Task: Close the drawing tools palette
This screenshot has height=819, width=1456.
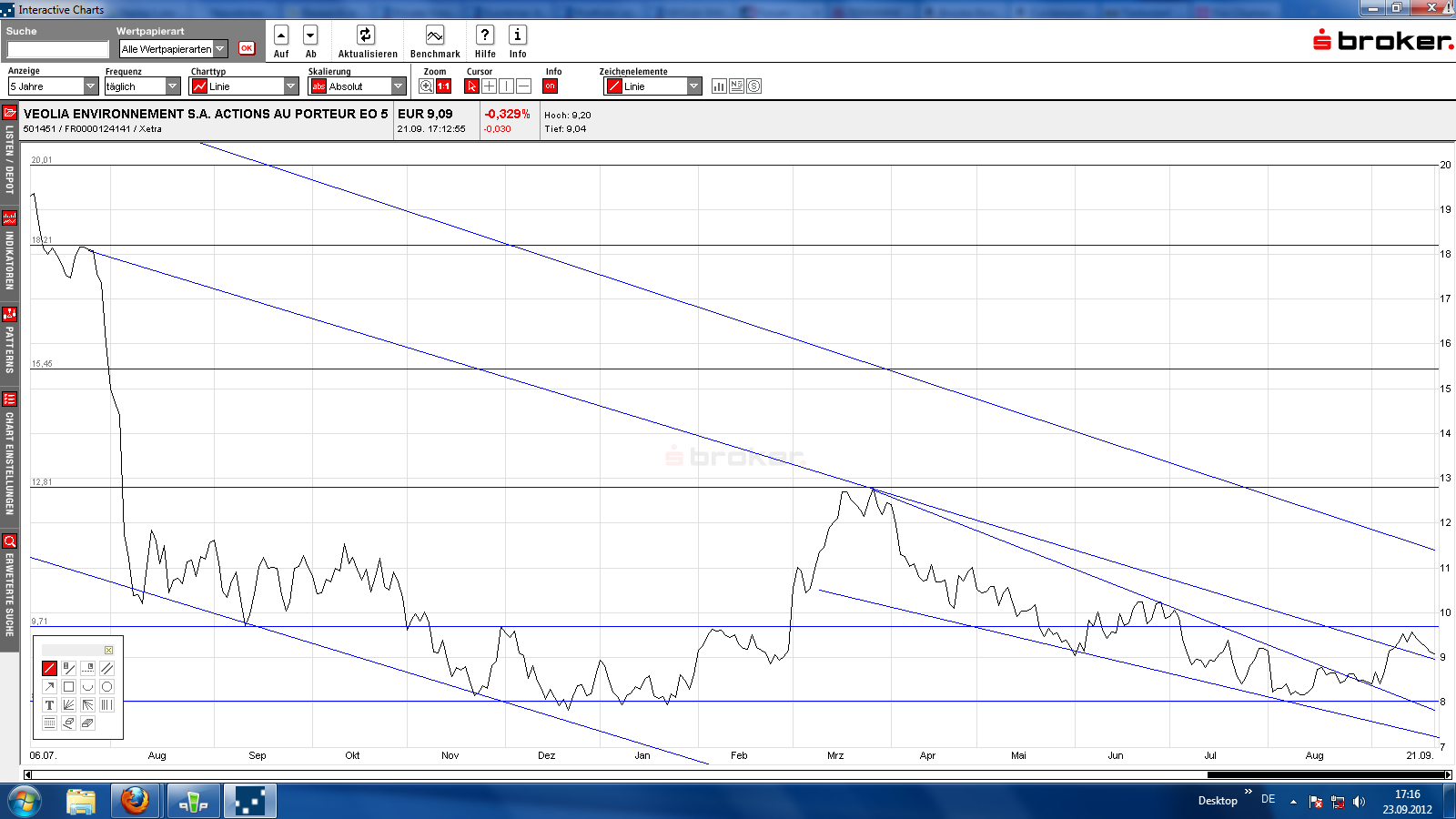Action: pyautogui.click(x=108, y=650)
